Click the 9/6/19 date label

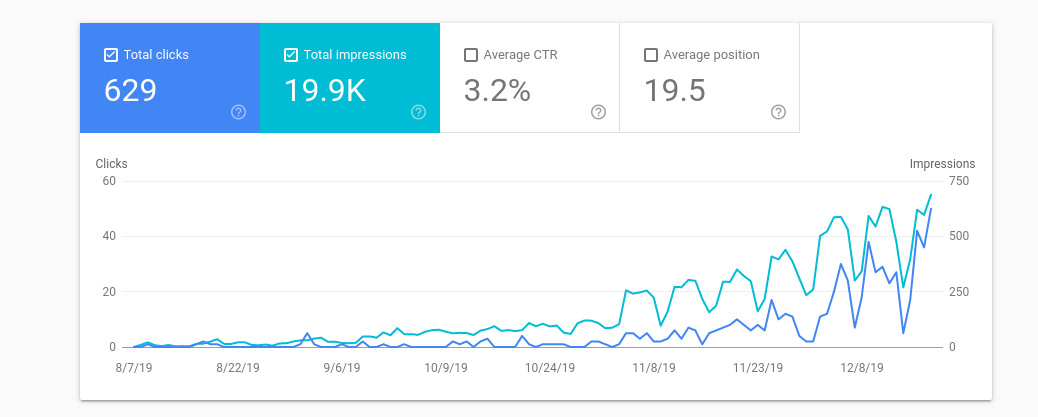pos(342,367)
